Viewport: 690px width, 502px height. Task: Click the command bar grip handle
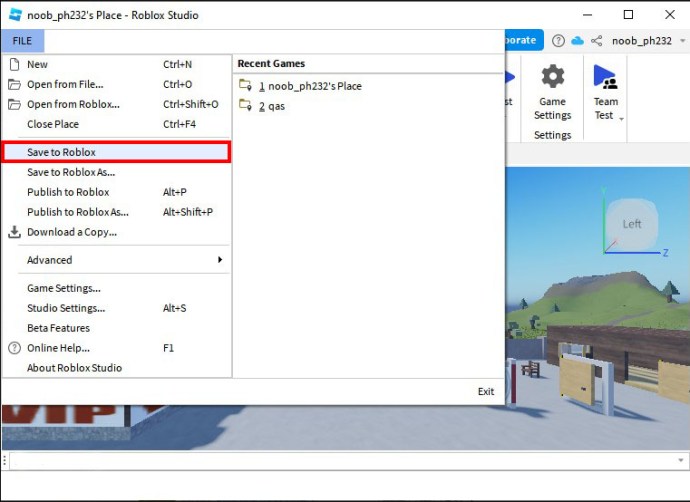[x=4, y=461]
